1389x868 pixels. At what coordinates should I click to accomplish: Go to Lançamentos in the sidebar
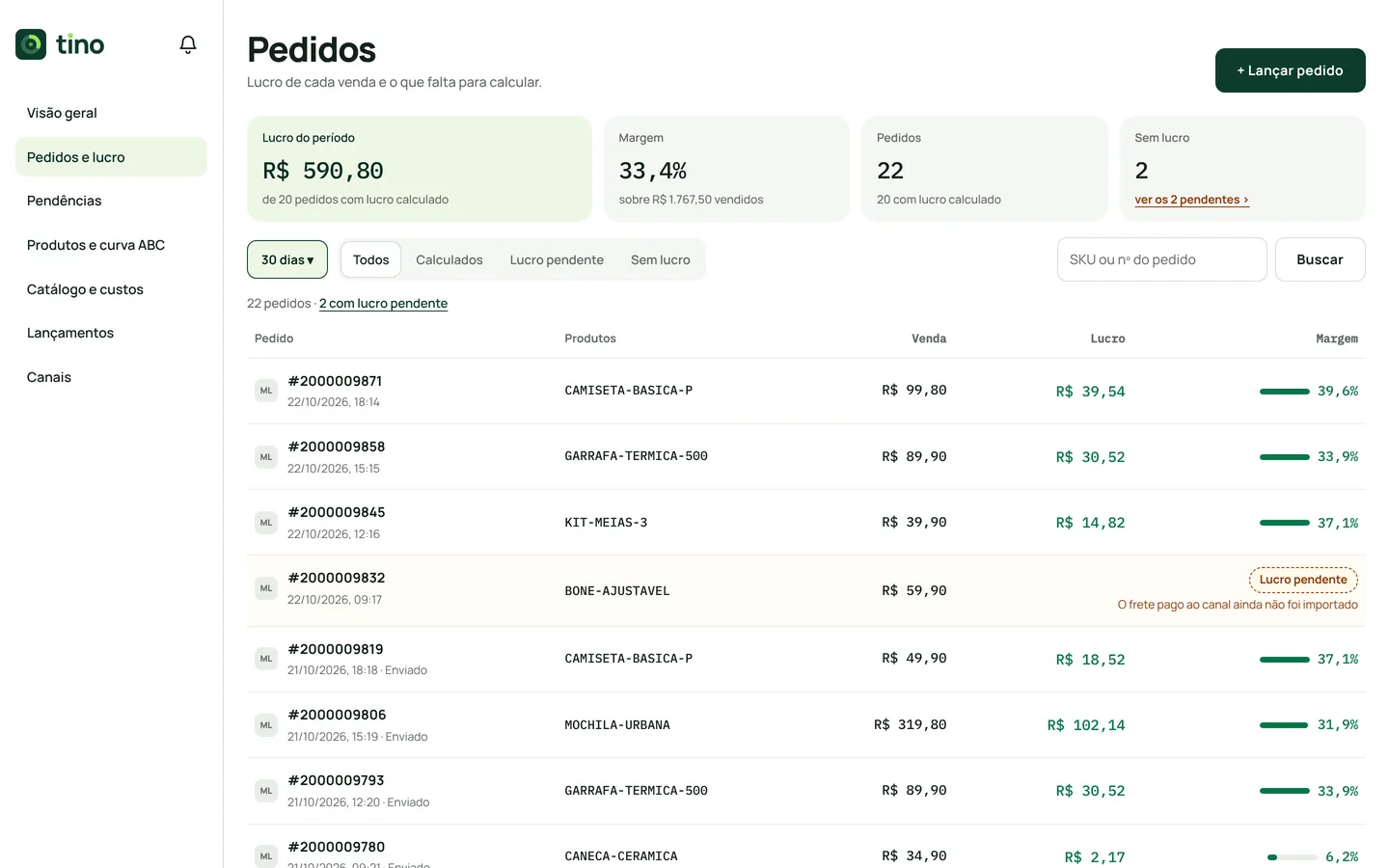(x=111, y=333)
